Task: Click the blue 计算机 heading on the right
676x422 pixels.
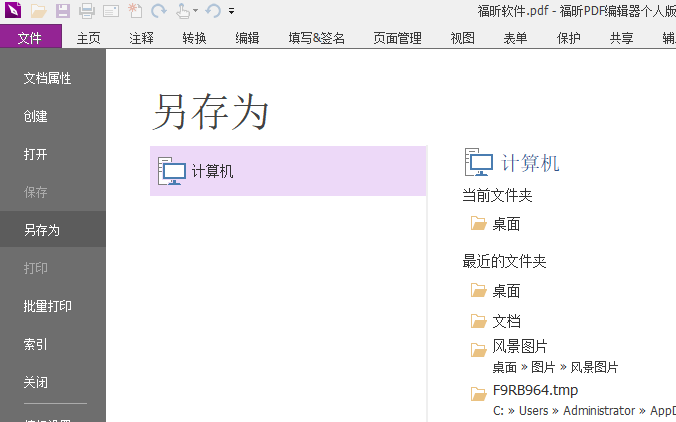Action: 530,163
